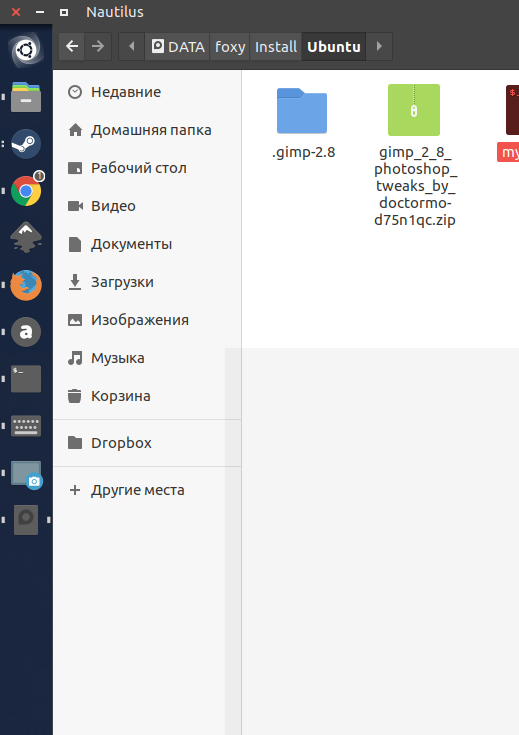
Task: Open Документы in the sidebar
Action: [x=147, y=244]
